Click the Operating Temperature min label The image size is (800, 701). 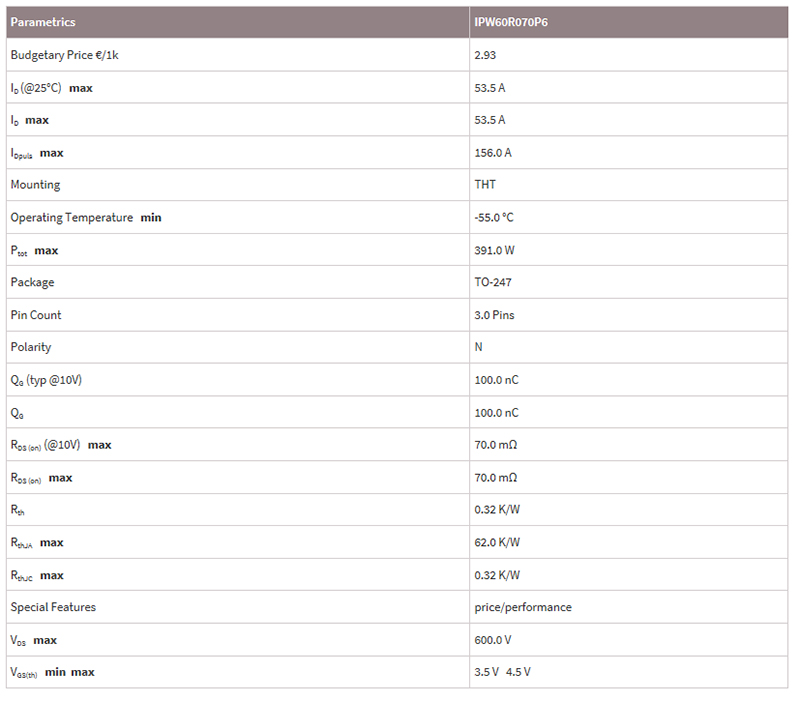85,217
